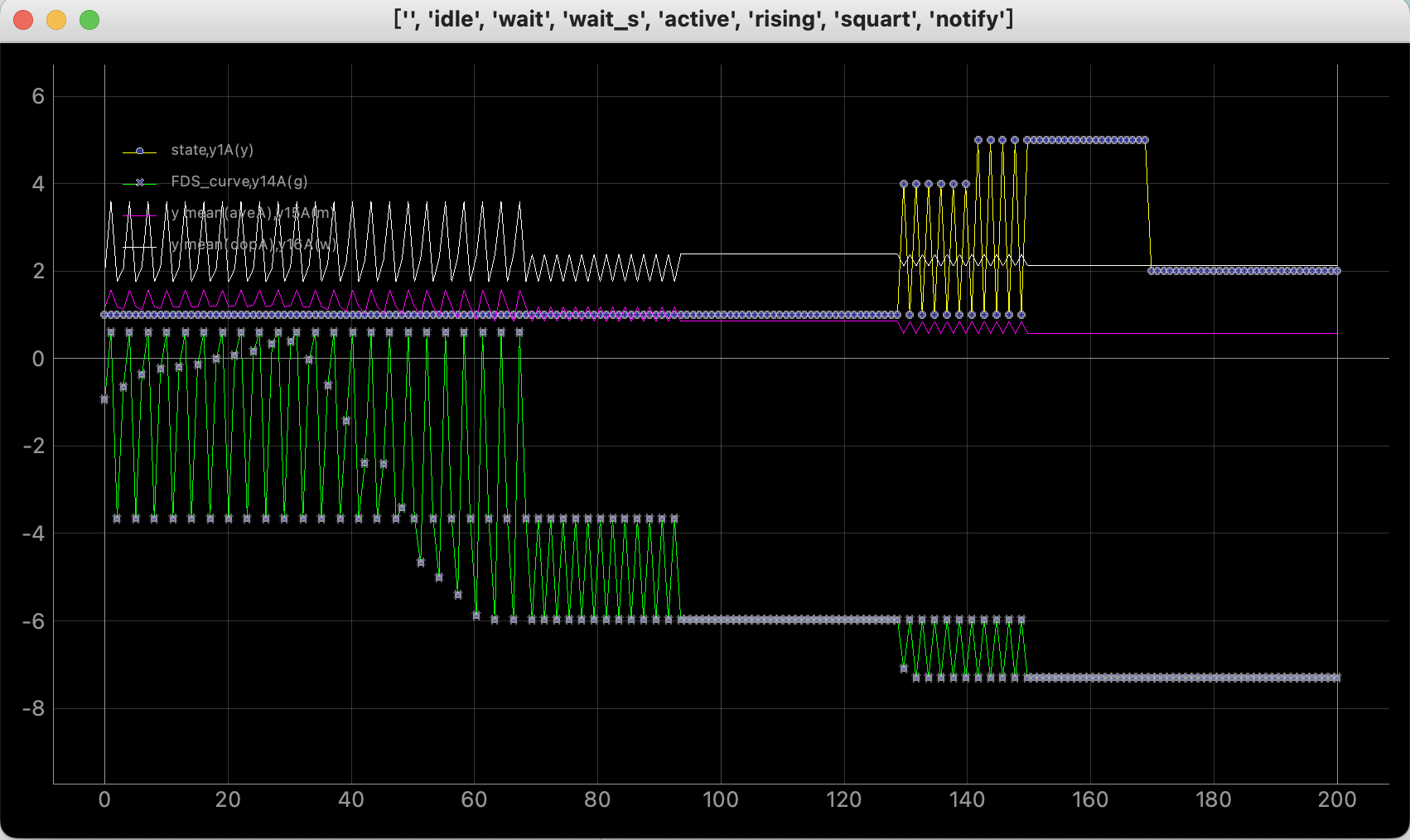Close the plot window with red button
This screenshot has height=840, width=1410.
tap(23, 20)
